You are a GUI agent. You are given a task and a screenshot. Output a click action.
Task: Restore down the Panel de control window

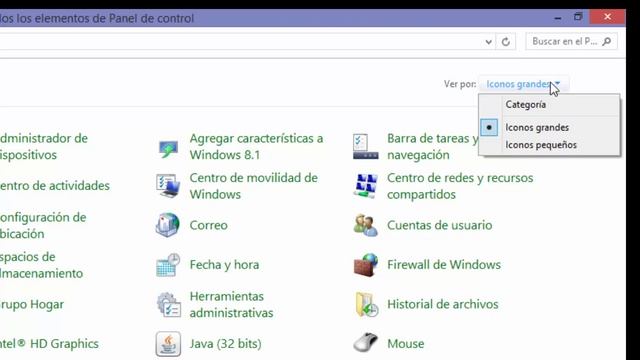[578, 17]
